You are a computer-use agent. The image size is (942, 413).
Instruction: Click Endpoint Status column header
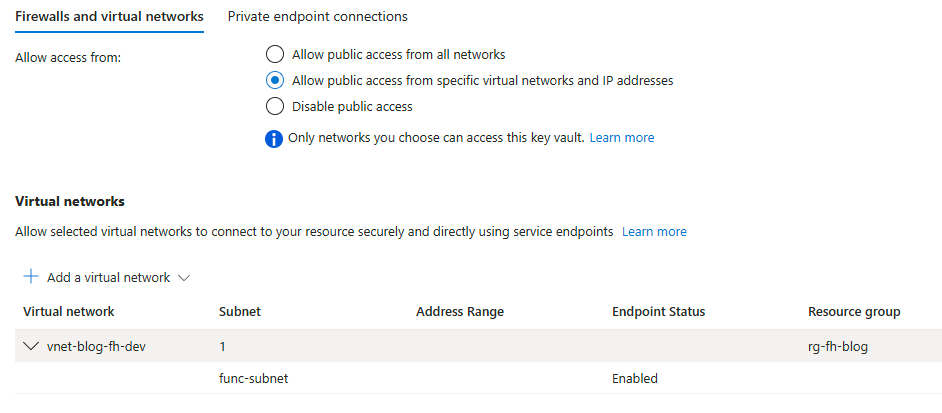click(x=658, y=311)
